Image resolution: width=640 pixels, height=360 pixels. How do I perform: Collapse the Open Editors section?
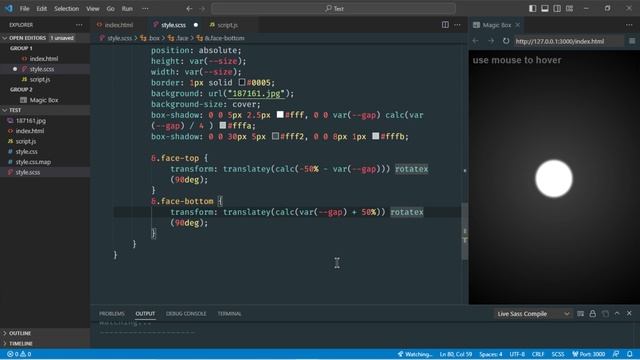(45, 38)
